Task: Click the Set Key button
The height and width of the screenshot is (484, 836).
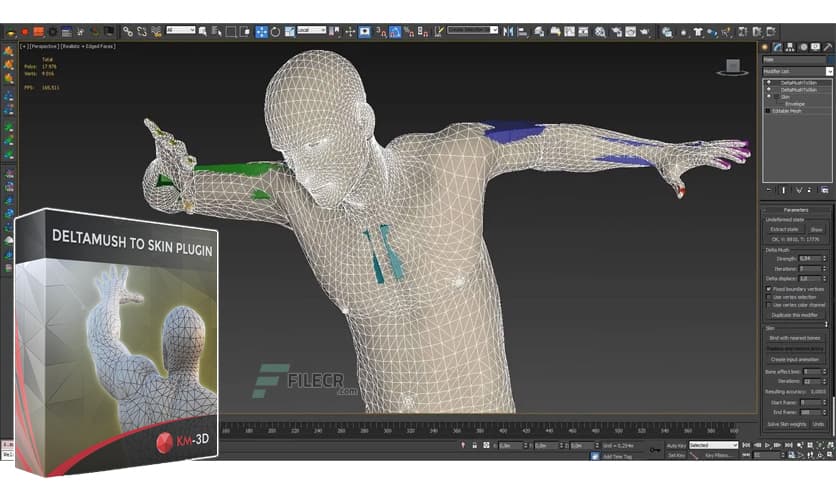Action: pyautogui.click(x=676, y=455)
